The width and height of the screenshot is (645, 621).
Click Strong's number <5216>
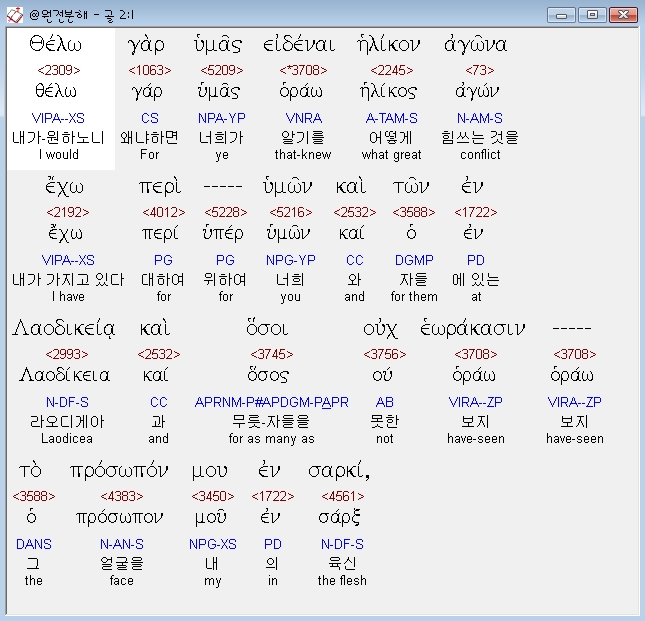tap(291, 213)
